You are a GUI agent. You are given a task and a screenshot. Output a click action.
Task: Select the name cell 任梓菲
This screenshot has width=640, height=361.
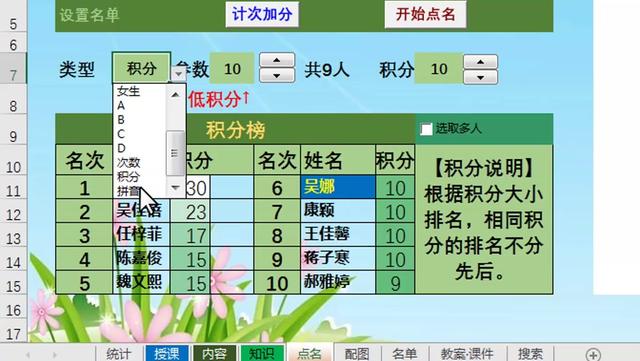tap(141, 235)
